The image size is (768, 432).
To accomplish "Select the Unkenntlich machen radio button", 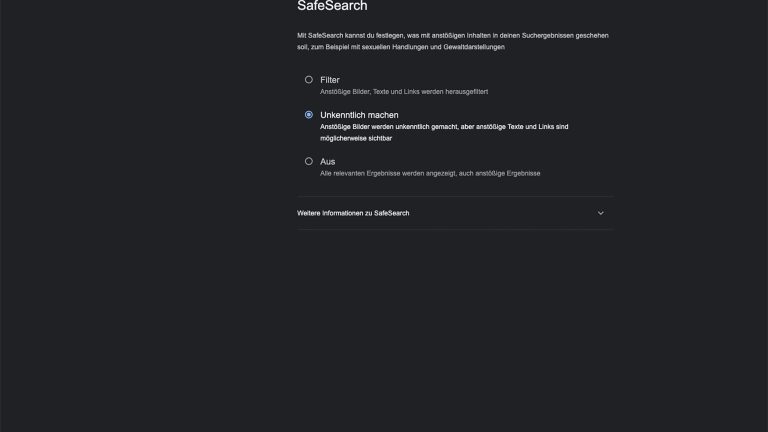I will coord(309,115).
